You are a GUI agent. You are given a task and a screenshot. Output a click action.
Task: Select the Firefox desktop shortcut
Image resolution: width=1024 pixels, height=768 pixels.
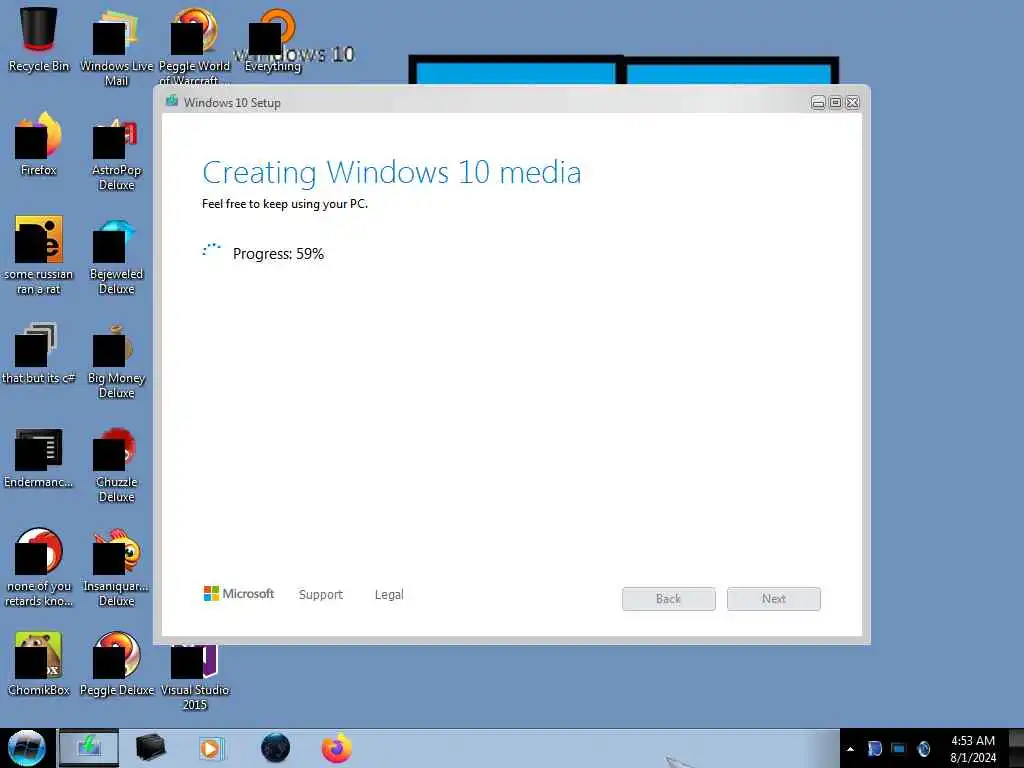pyautogui.click(x=38, y=144)
